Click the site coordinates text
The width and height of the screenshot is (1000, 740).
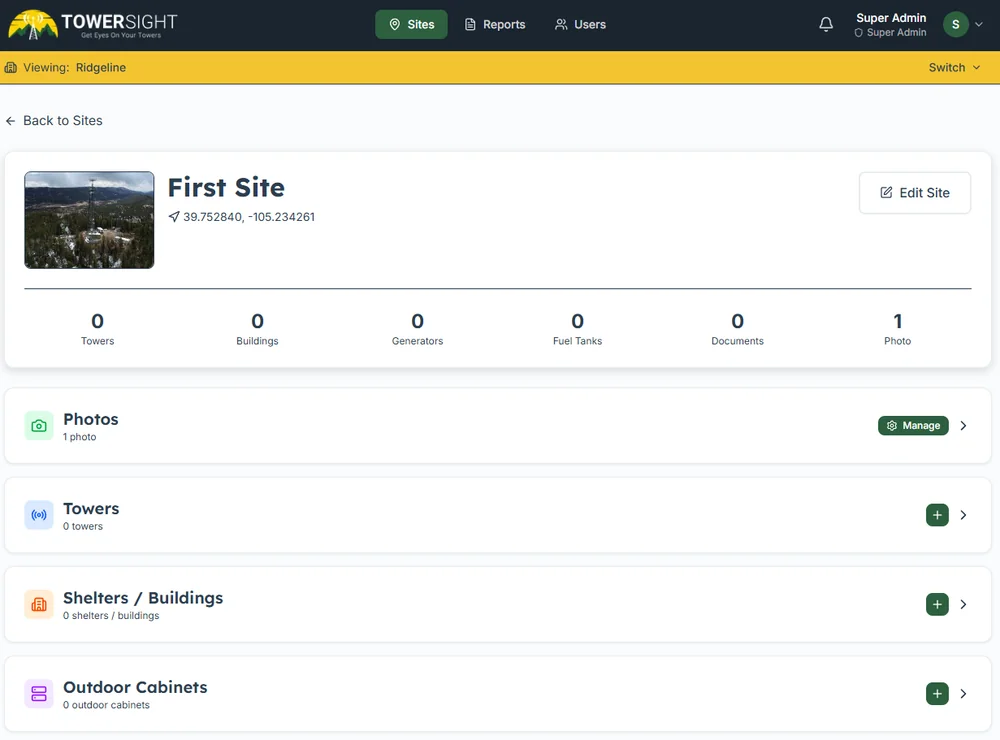click(x=249, y=217)
